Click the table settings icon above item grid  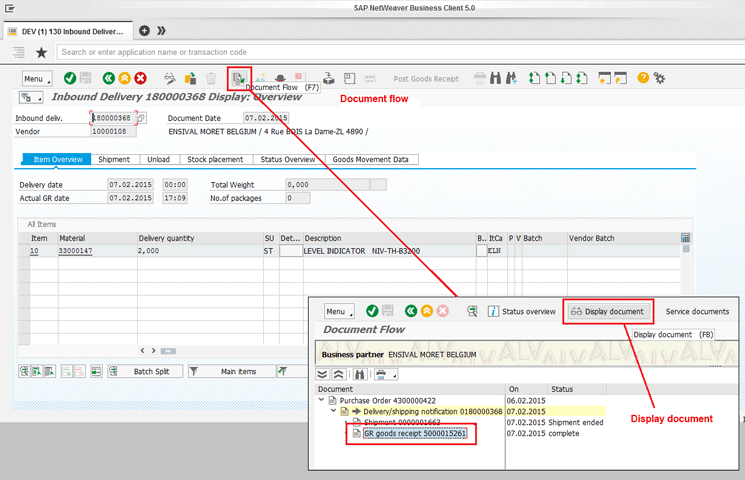point(685,238)
